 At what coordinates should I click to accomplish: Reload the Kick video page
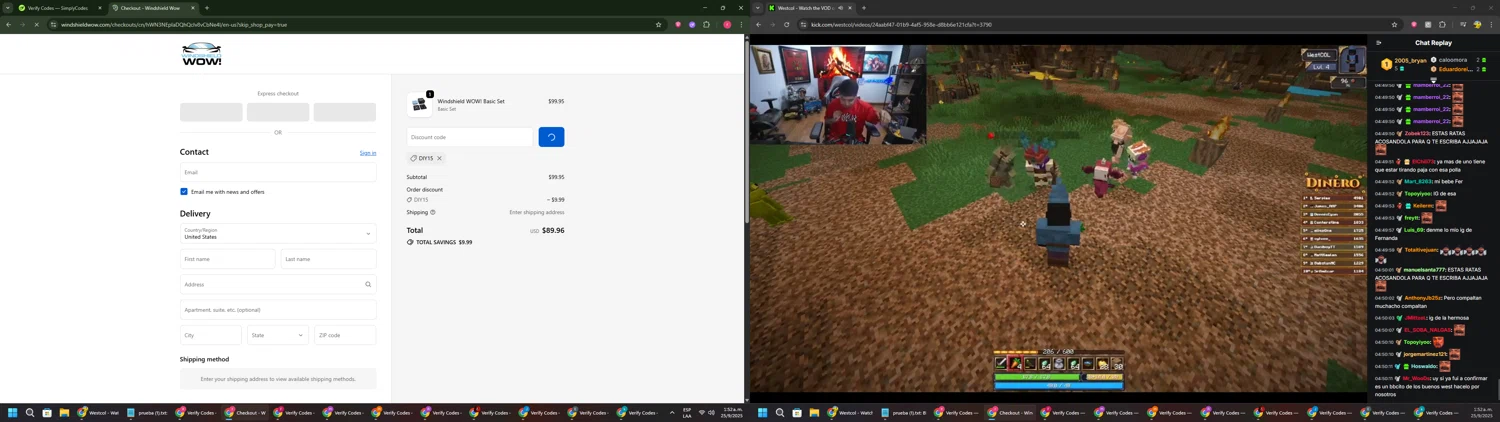click(787, 25)
